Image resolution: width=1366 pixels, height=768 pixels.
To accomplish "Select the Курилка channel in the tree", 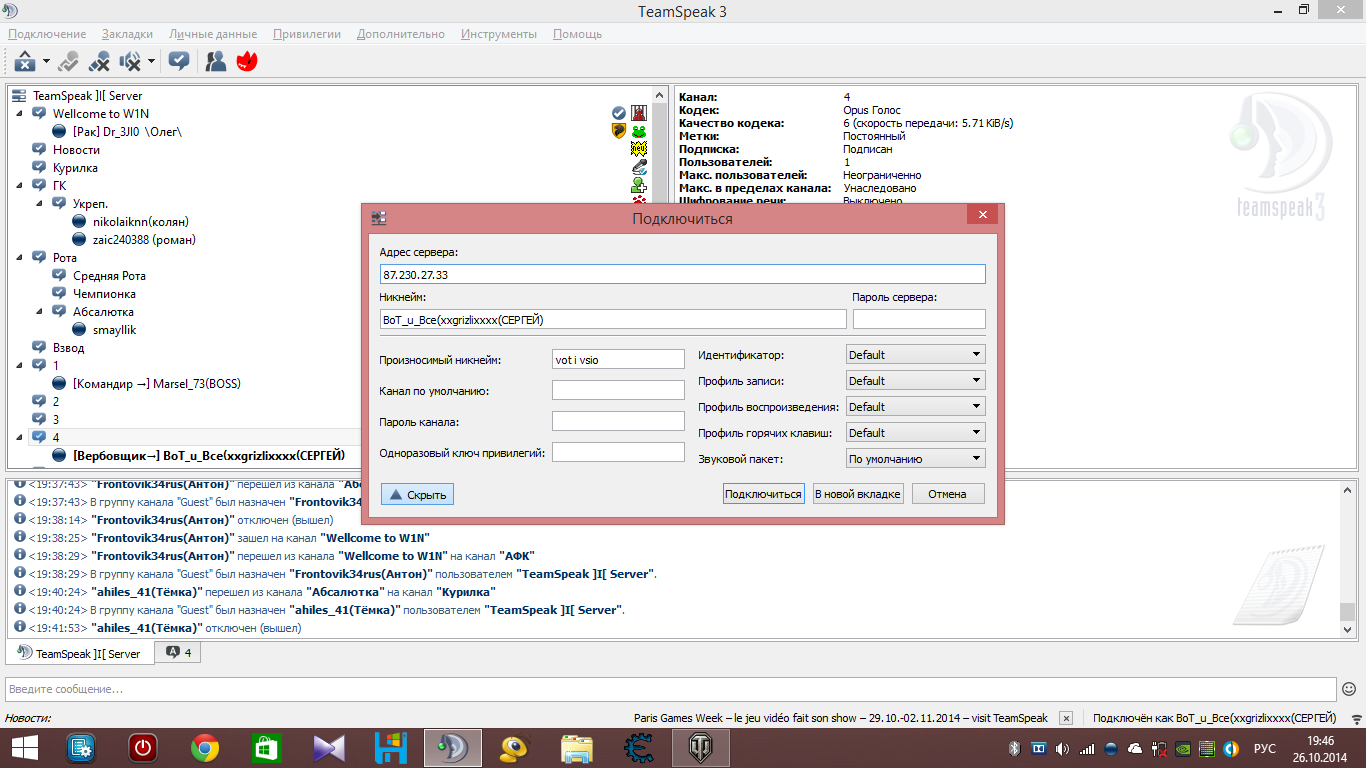I will point(75,168).
